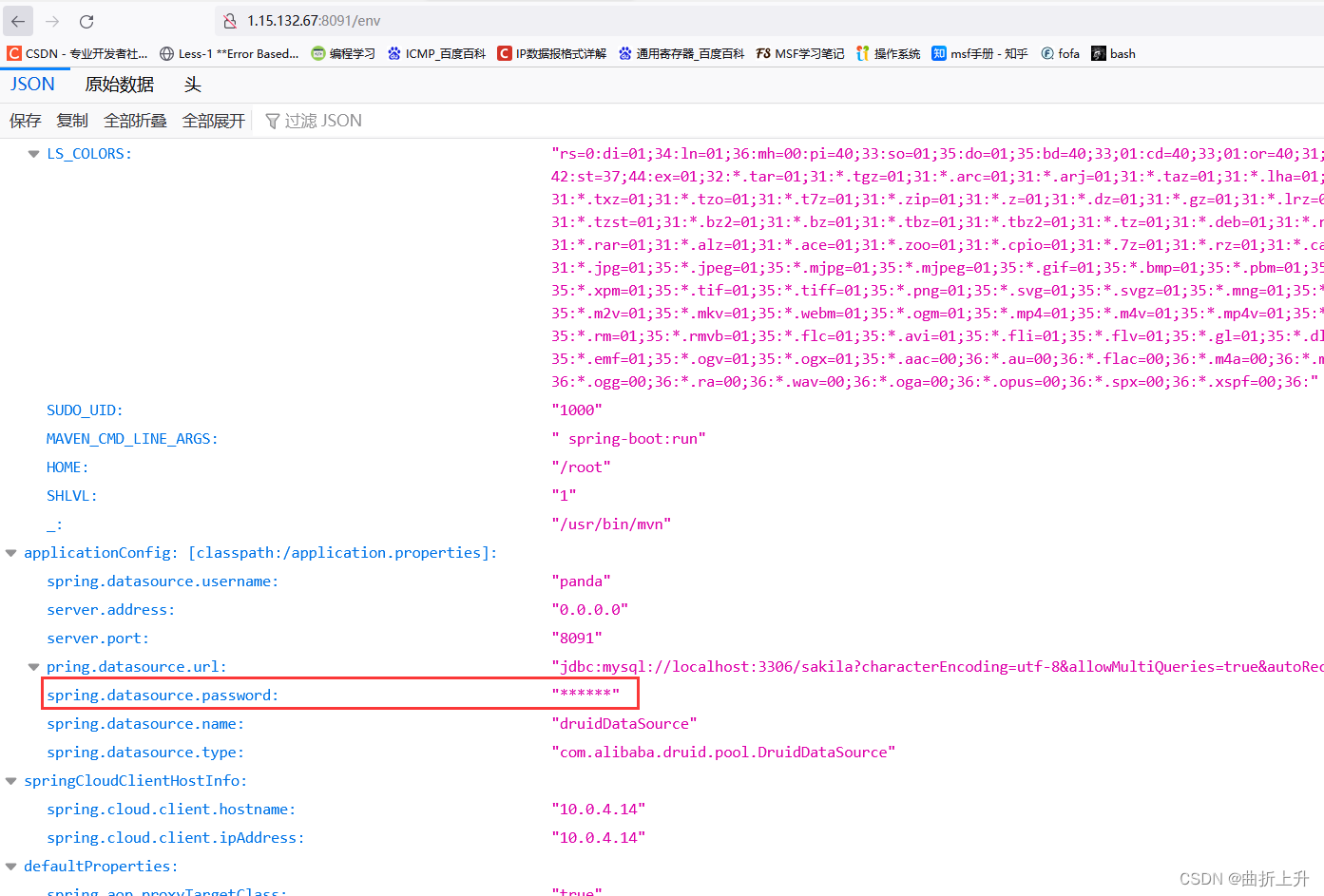Open the 编程学习 bookmark
The width and height of the screenshot is (1324, 896).
343,53
